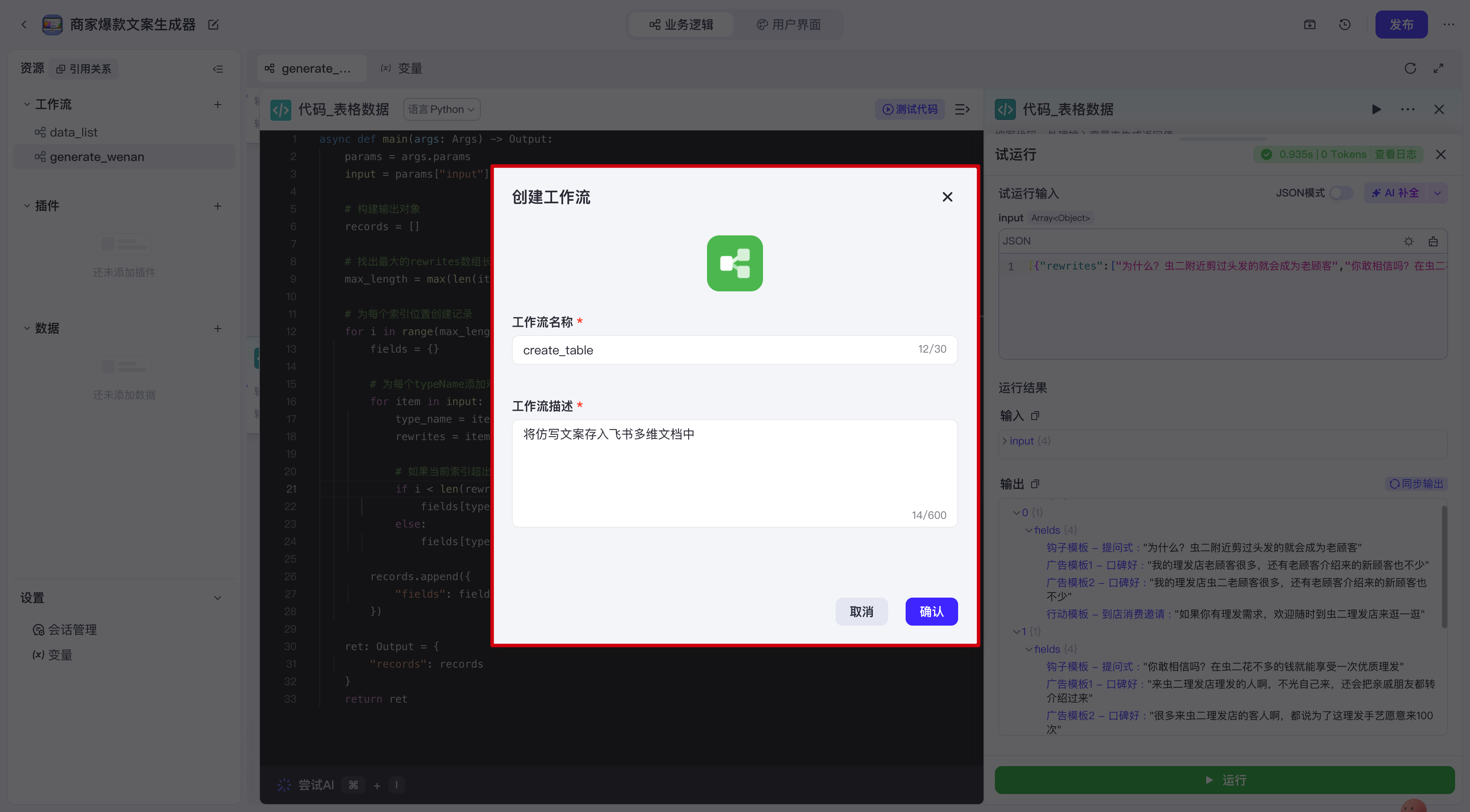Close the 创建工作流 dialog with X
Viewport: 1470px width, 812px height.
pyautogui.click(x=947, y=197)
